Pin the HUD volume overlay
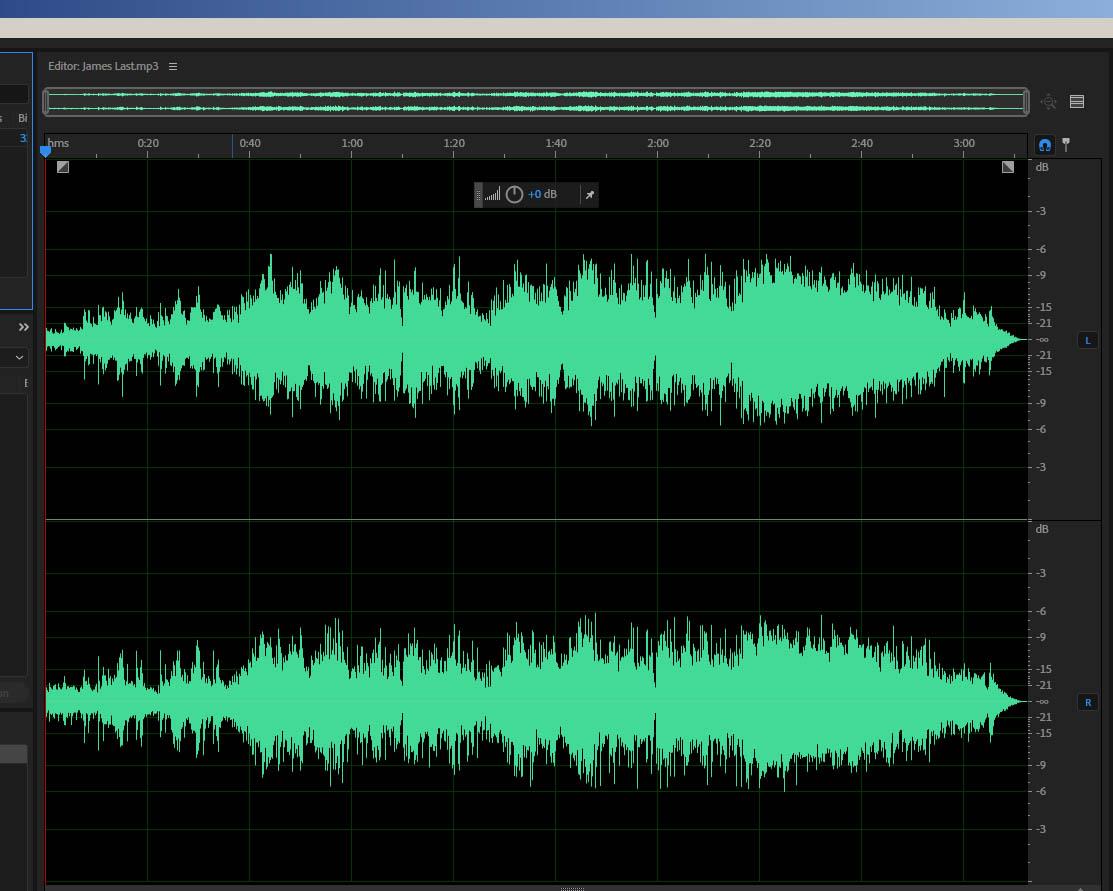Screen dimensions: 1113x891 click(x=590, y=195)
